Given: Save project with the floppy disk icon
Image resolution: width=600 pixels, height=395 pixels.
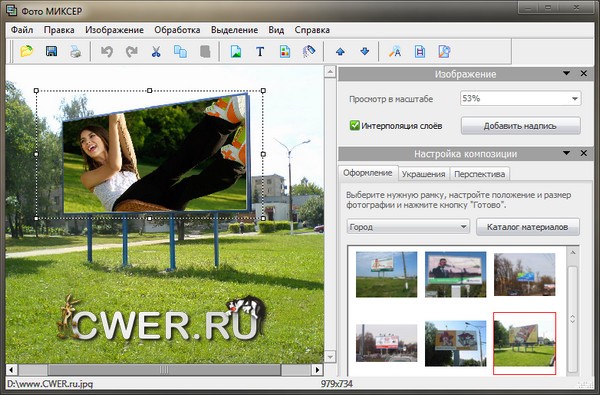Looking at the screenshot, I should coord(51,51).
